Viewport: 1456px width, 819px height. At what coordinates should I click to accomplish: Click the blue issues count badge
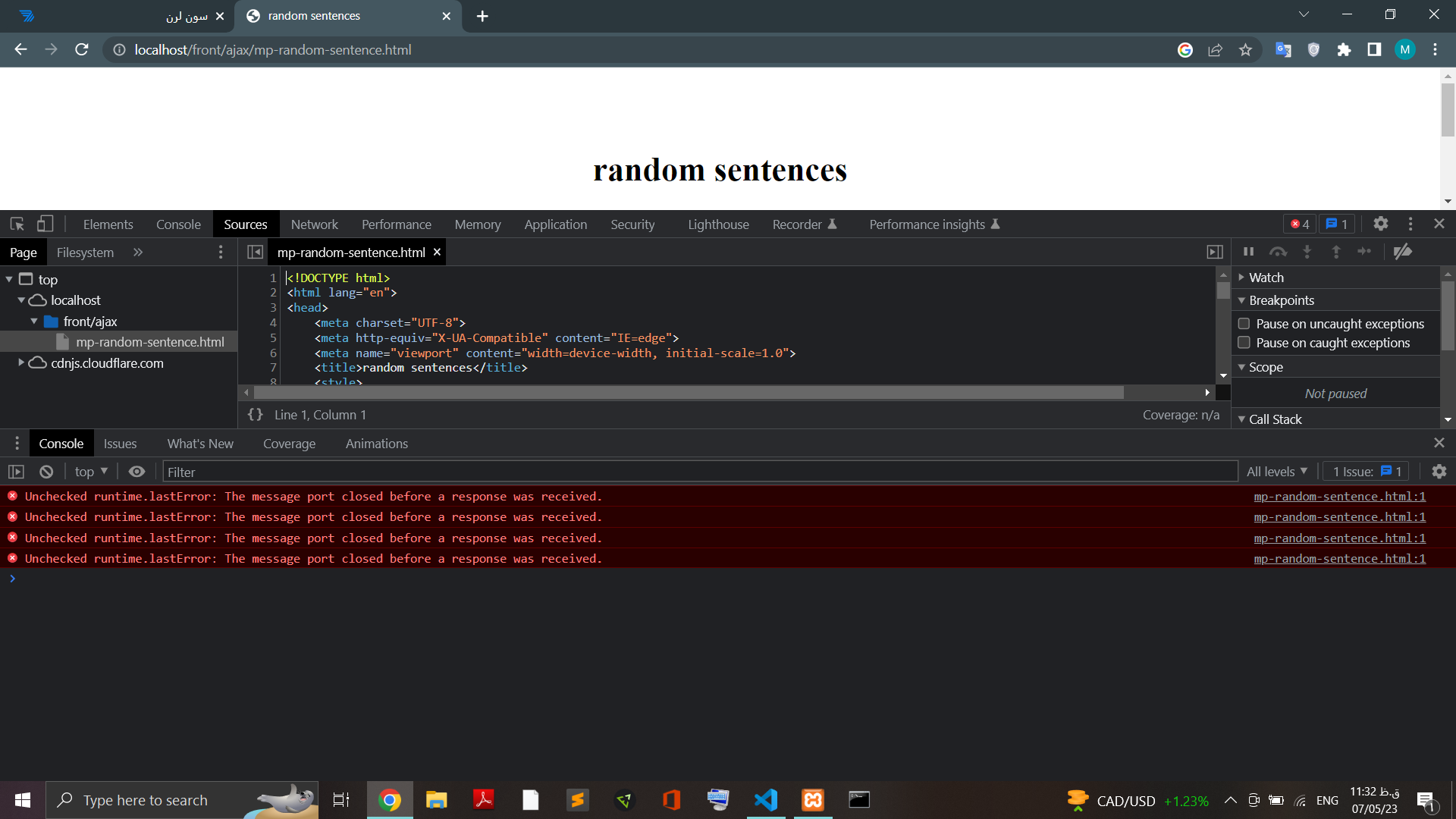coord(1337,224)
